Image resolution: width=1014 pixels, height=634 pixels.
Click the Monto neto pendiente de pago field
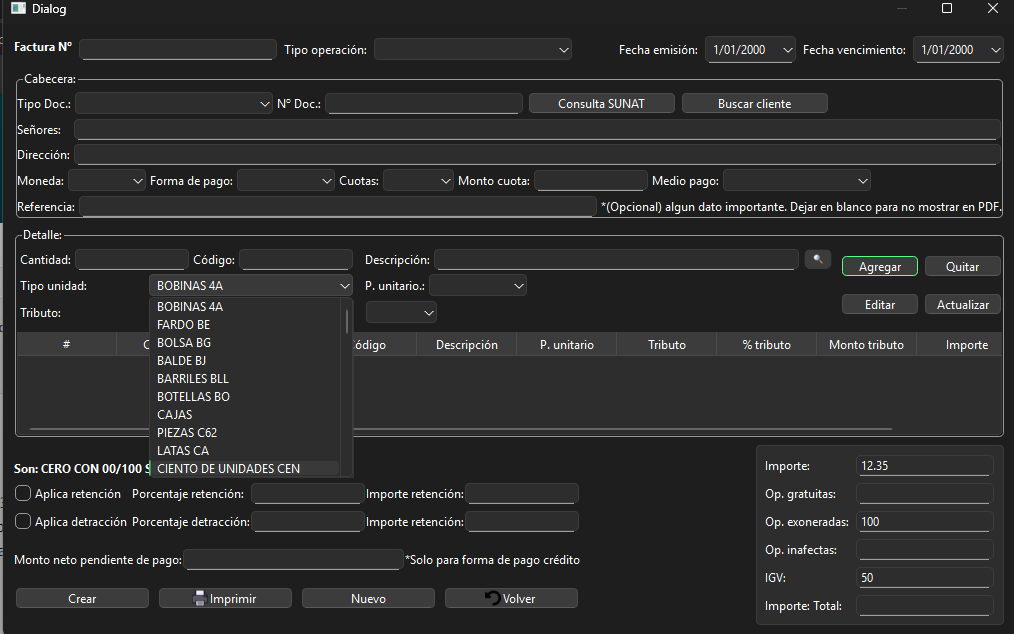pyautogui.click(x=294, y=560)
